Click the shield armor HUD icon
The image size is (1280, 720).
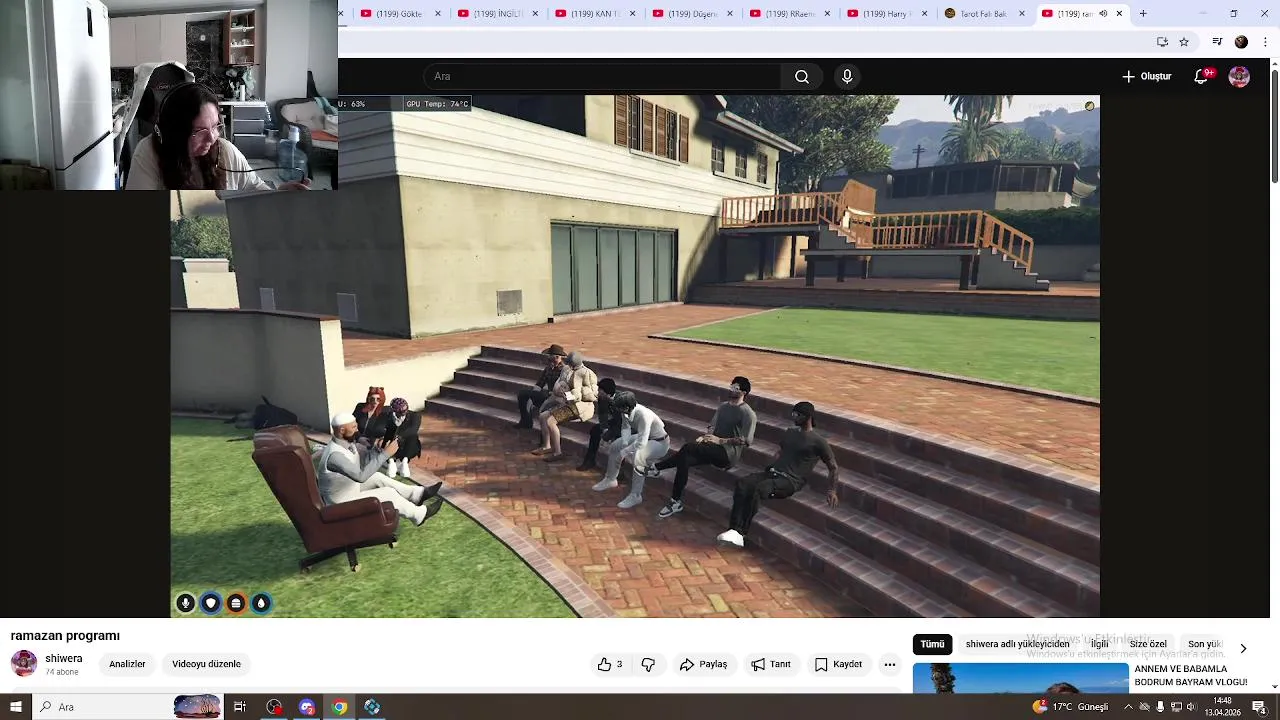210,603
